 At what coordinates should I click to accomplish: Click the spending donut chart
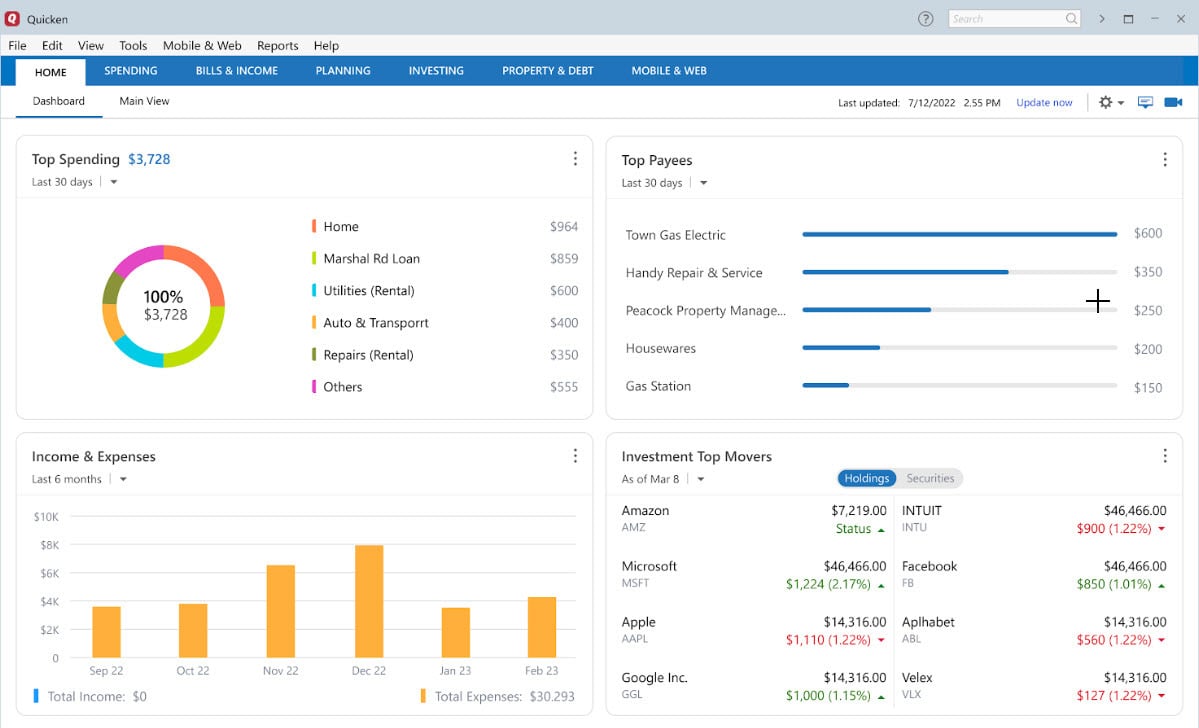164,306
